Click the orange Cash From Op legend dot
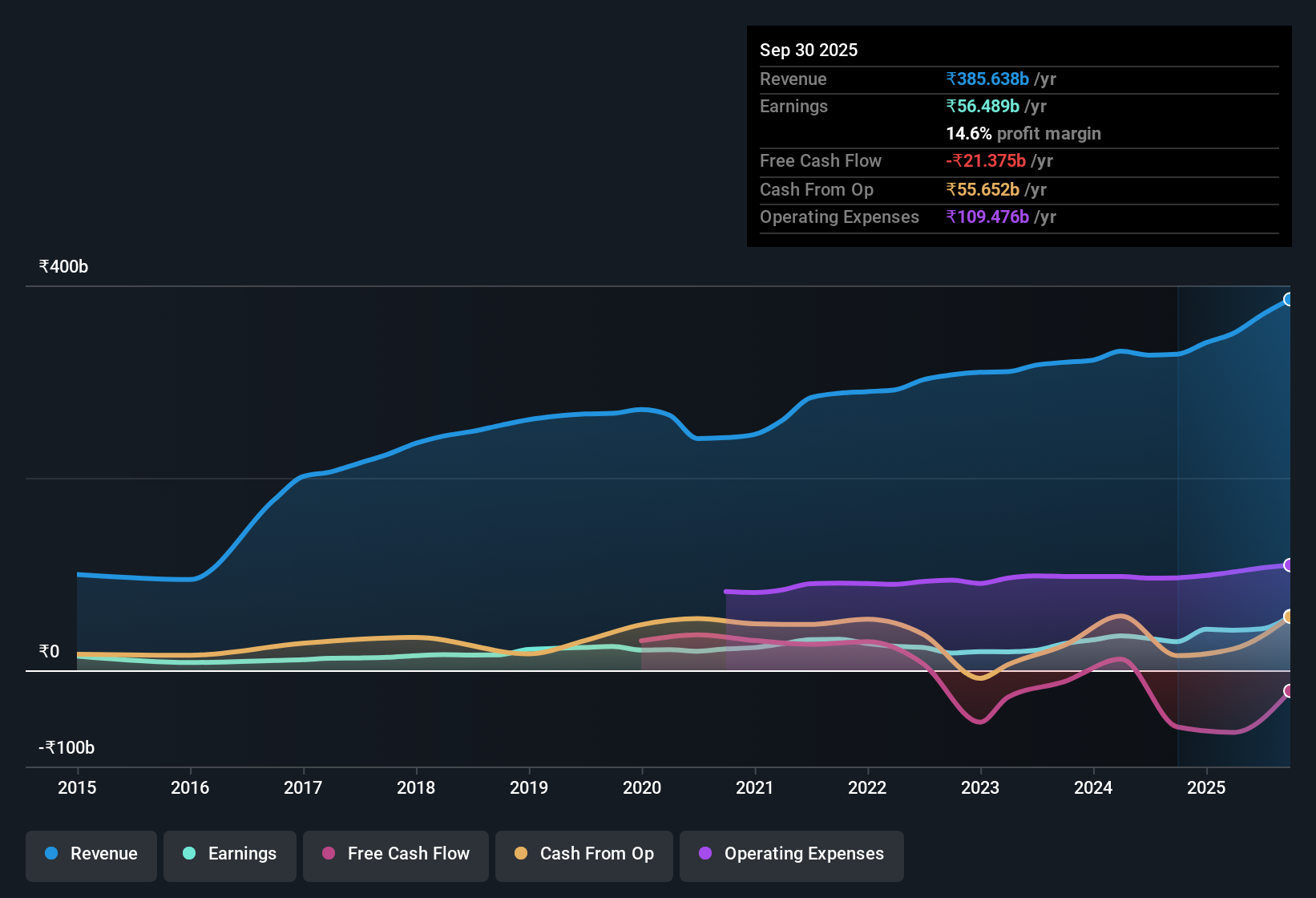 click(521, 854)
